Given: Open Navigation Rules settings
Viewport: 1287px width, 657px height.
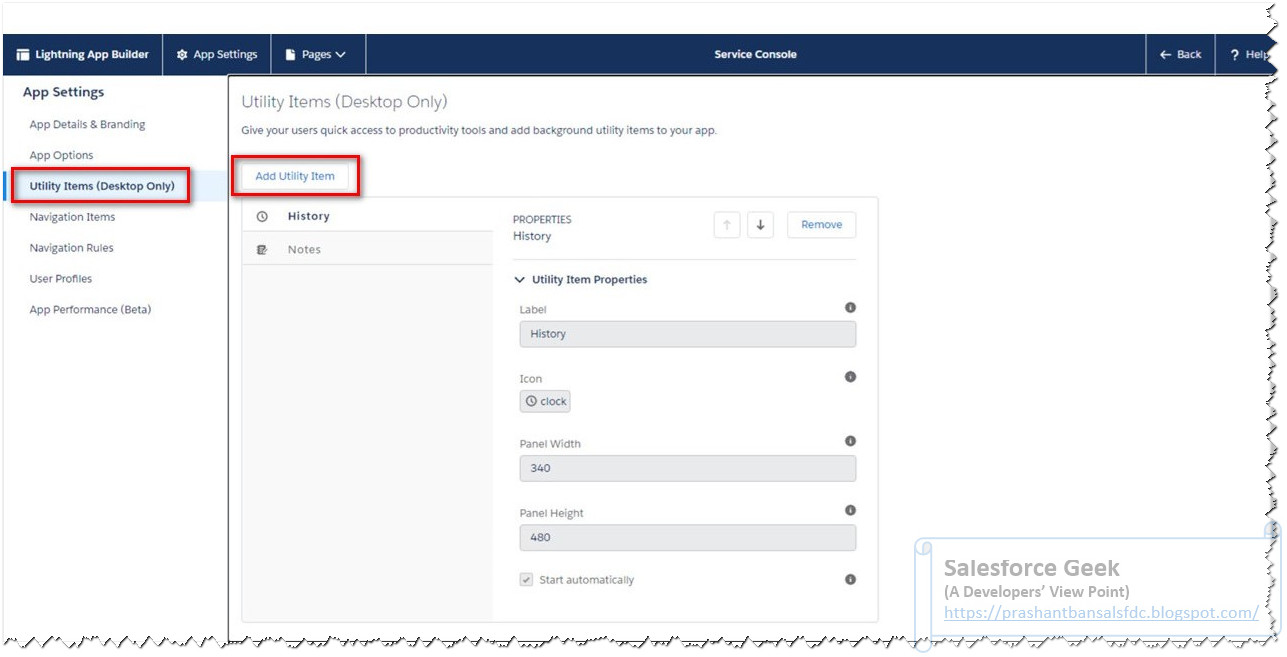Looking at the screenshot, I should pos(72,248).
